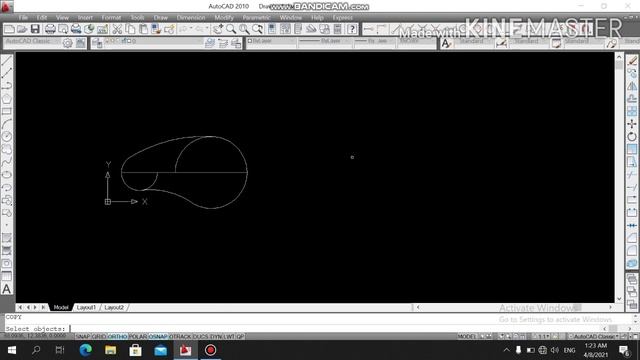This screenshot has height=360, width=640.
Task: Open annotation scale 1:1 dropdown
Action: [543, 337]
